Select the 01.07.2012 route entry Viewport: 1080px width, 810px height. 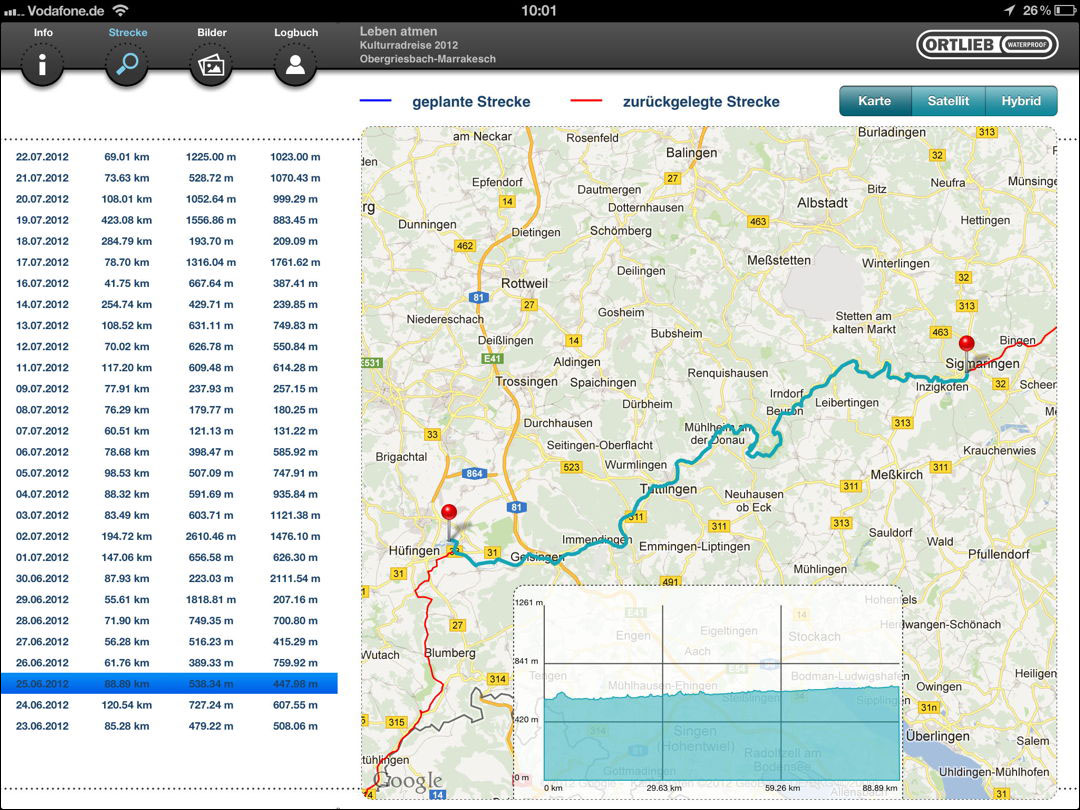click(169, 557)
